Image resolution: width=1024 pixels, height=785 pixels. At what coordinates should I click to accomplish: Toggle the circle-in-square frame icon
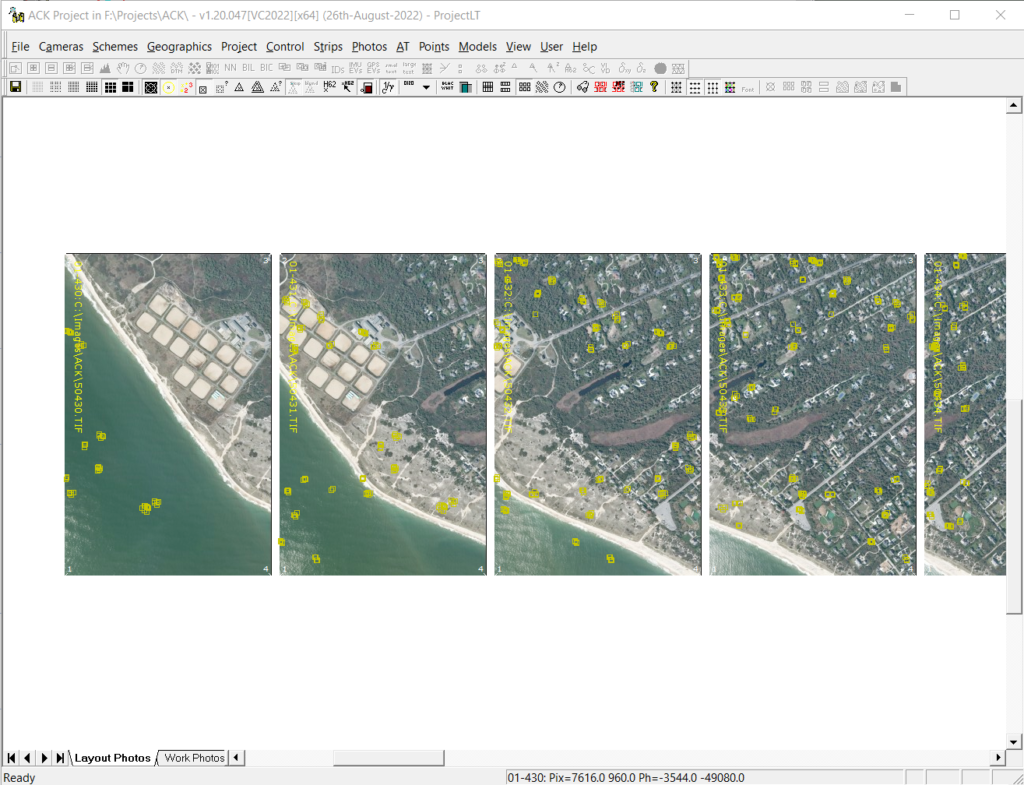[x=151, y=88]
